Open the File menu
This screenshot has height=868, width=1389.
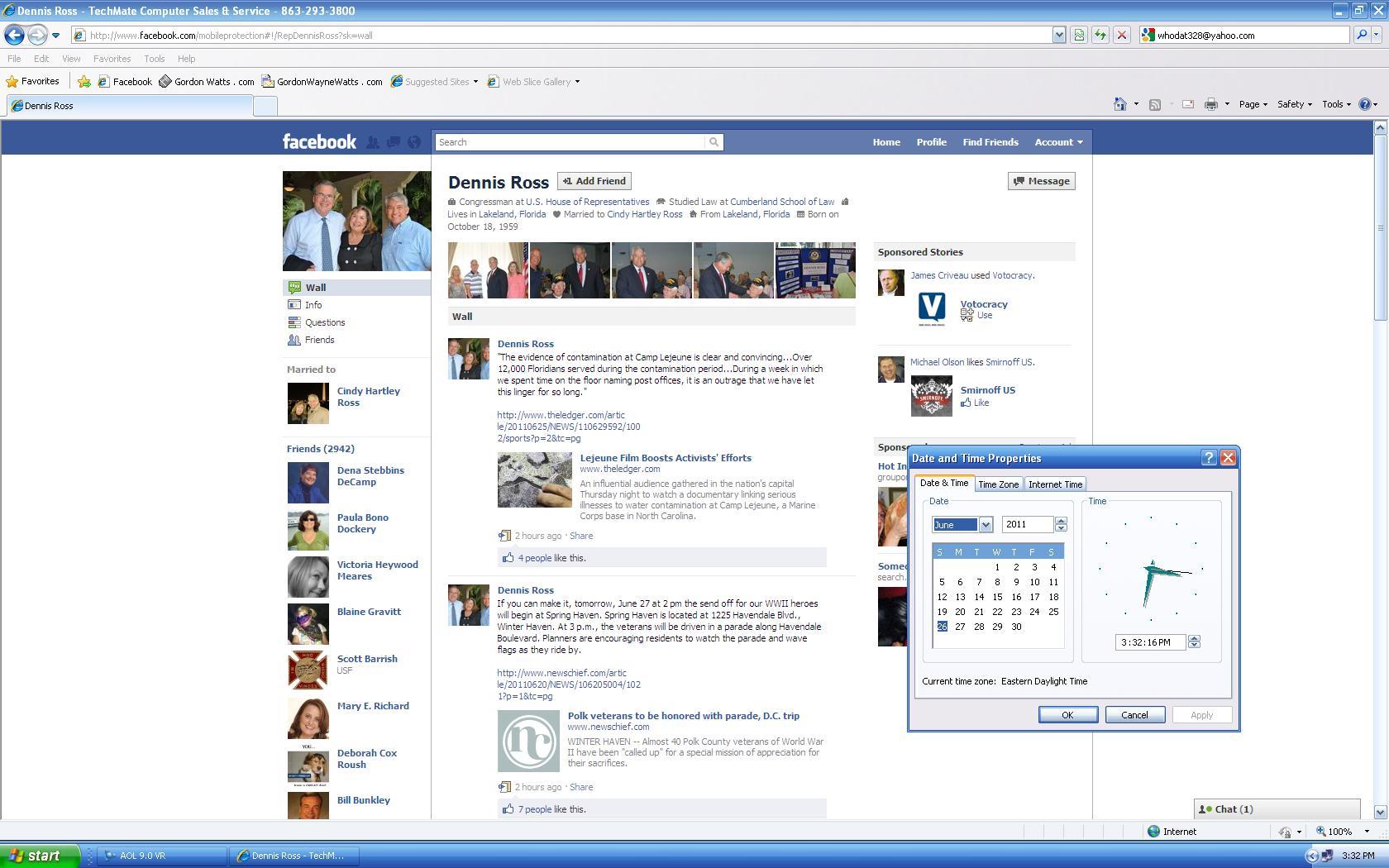[x=14, y=59]
